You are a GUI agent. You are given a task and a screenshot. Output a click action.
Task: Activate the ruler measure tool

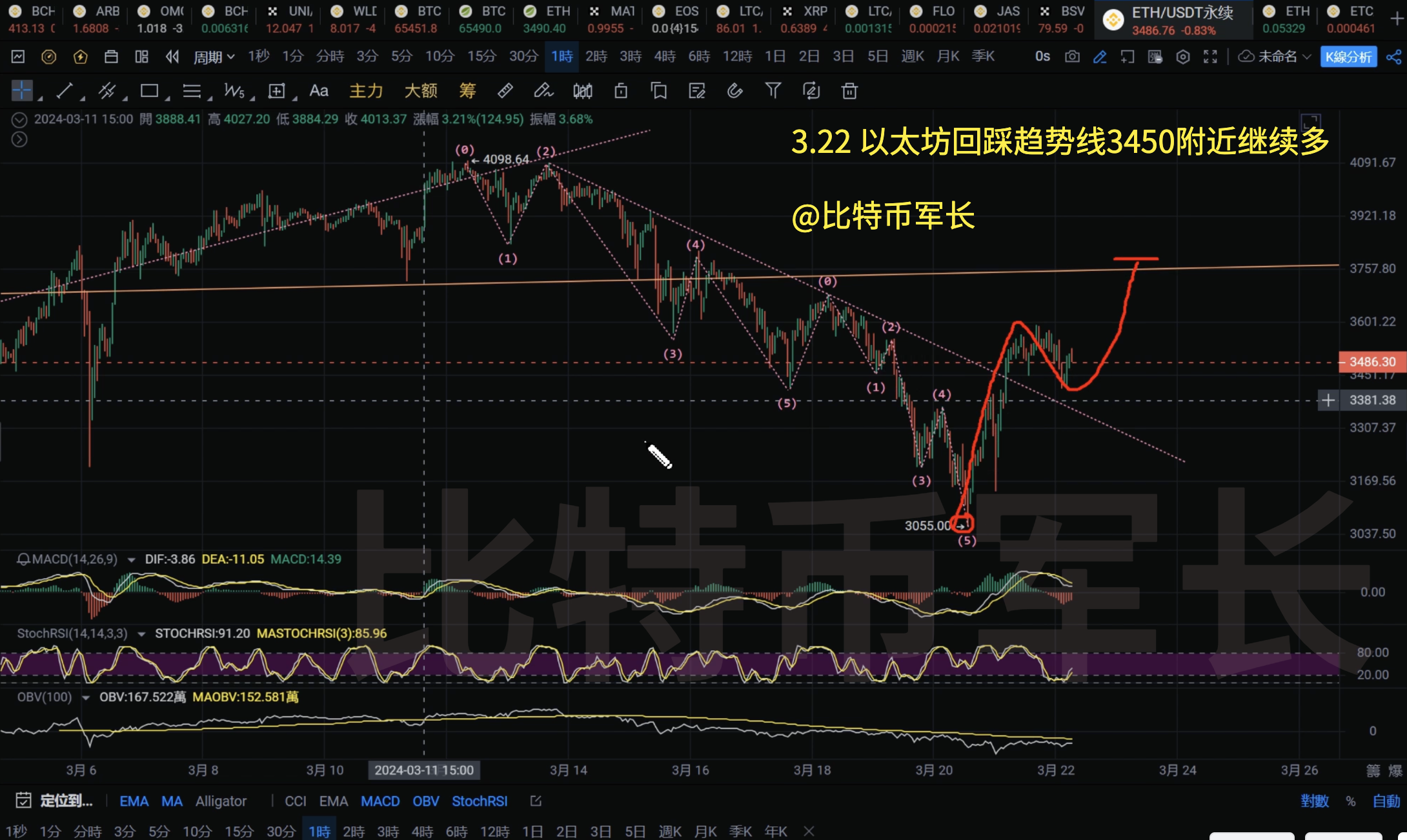(x=505, y=91)
